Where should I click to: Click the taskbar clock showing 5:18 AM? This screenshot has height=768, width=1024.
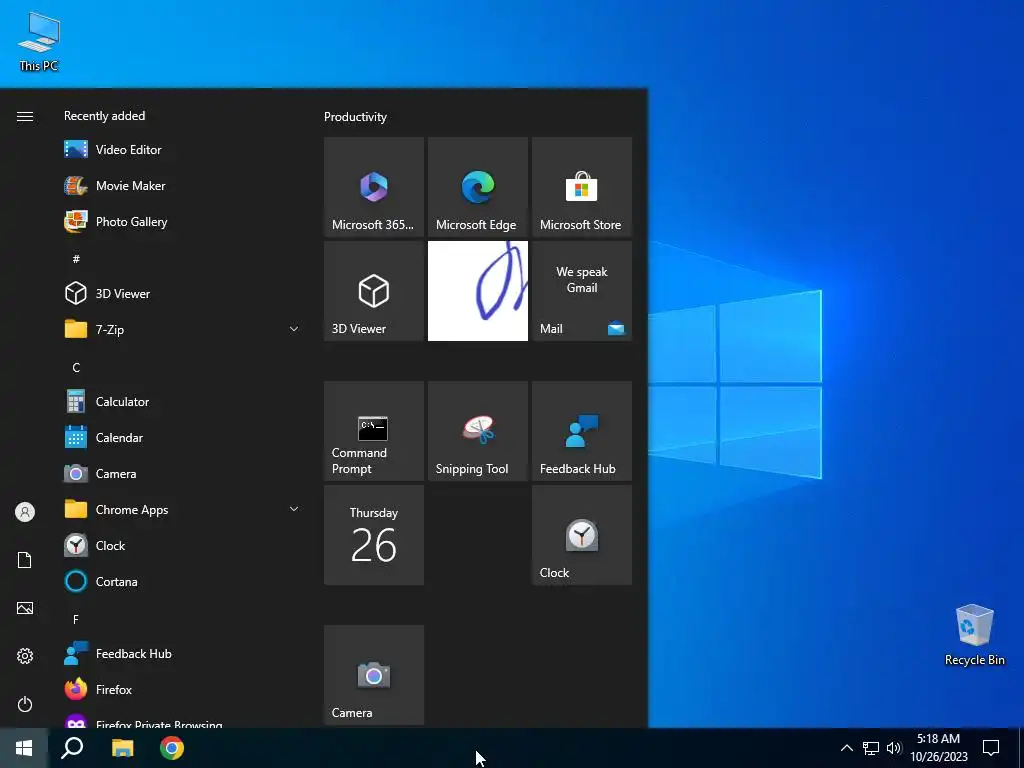click(x=938, y=748)
